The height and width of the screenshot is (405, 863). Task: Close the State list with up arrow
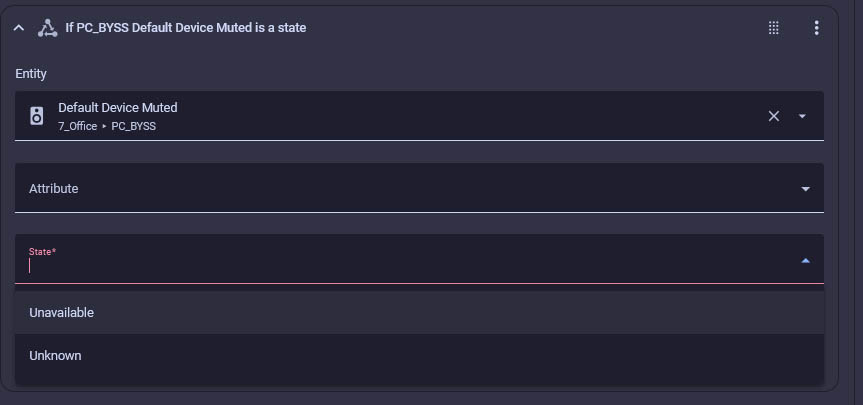[805, 261]
